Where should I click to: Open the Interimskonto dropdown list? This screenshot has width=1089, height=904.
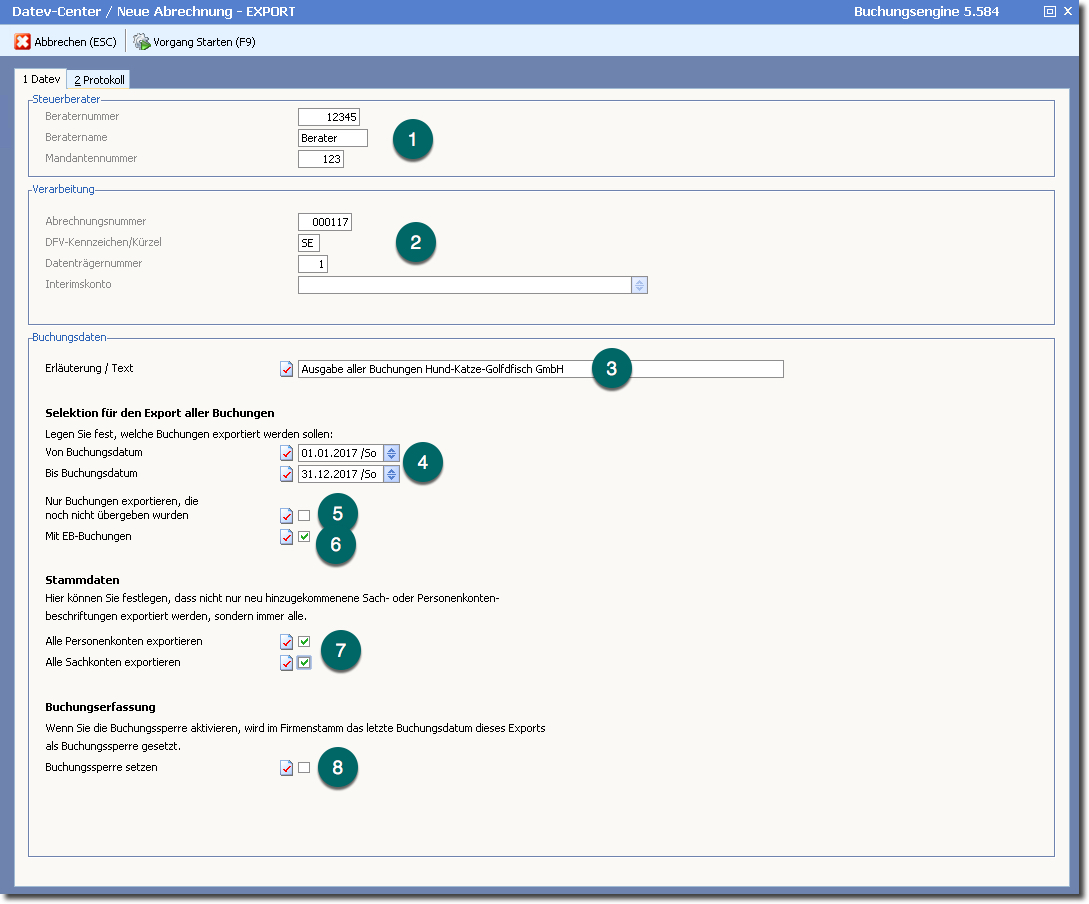639,285
